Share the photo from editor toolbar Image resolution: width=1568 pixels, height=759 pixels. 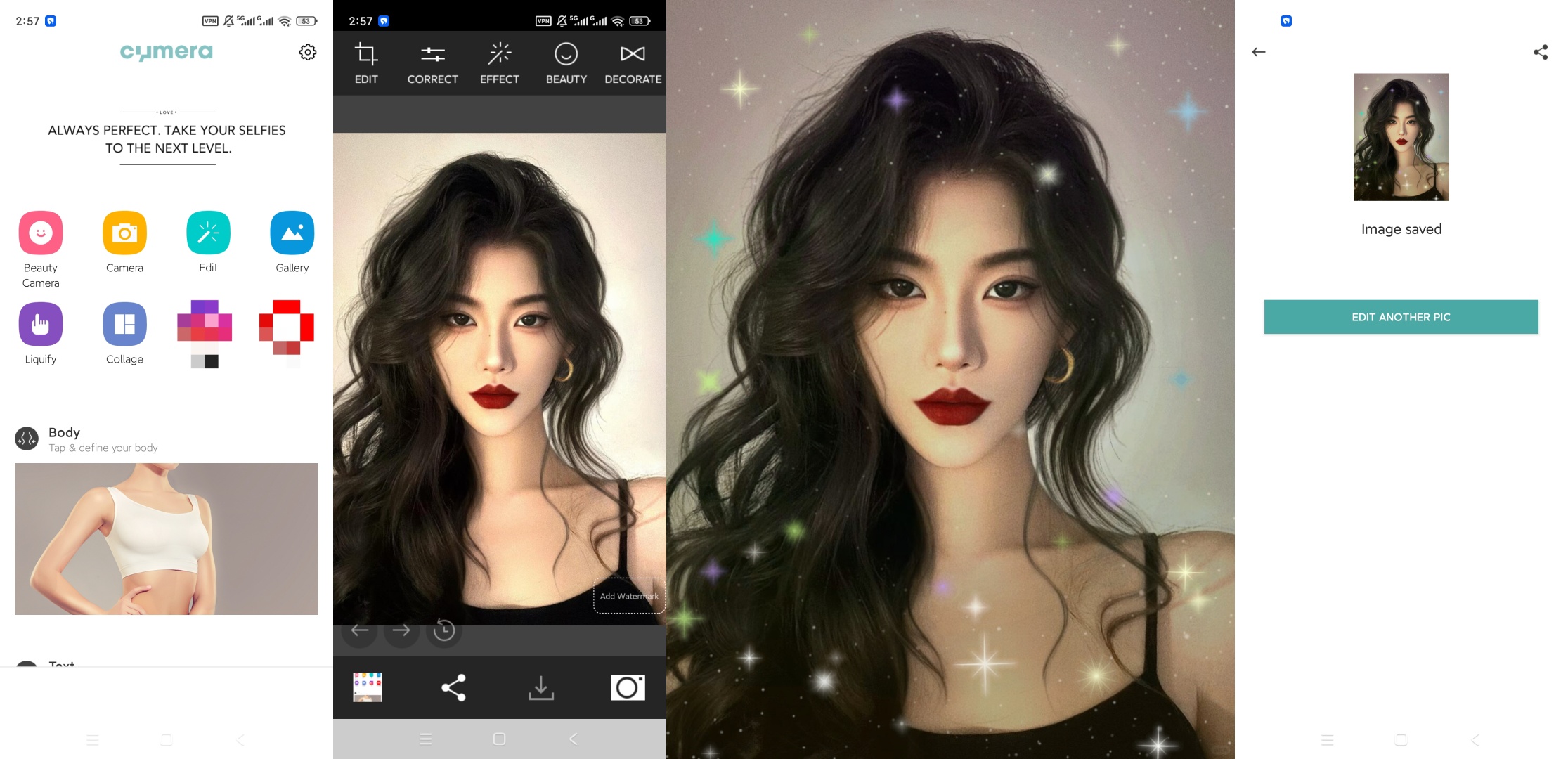pyautogui.click(x=453, y=687)
